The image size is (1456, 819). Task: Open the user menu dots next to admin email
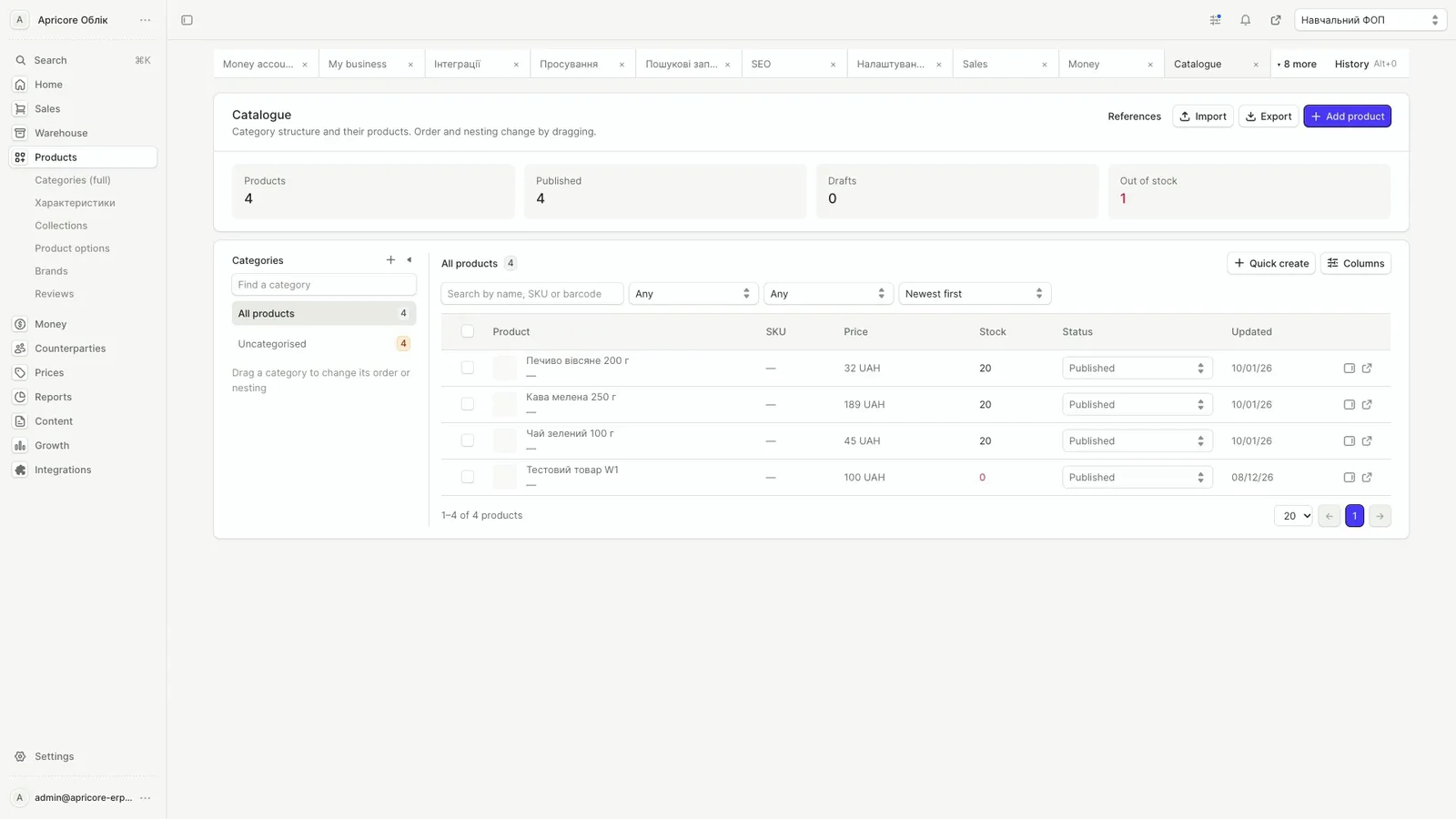pos(145,798)
